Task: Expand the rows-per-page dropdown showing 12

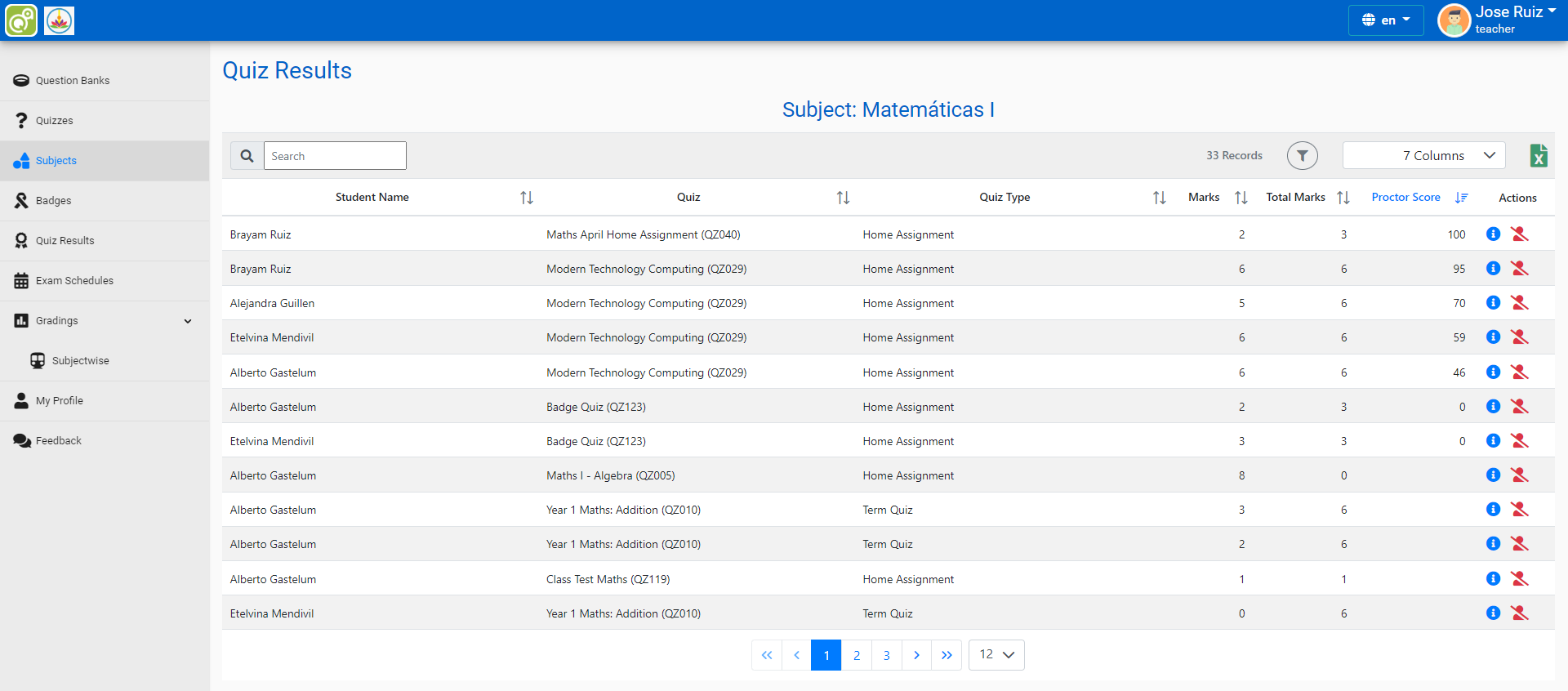Action: [996, 655]
